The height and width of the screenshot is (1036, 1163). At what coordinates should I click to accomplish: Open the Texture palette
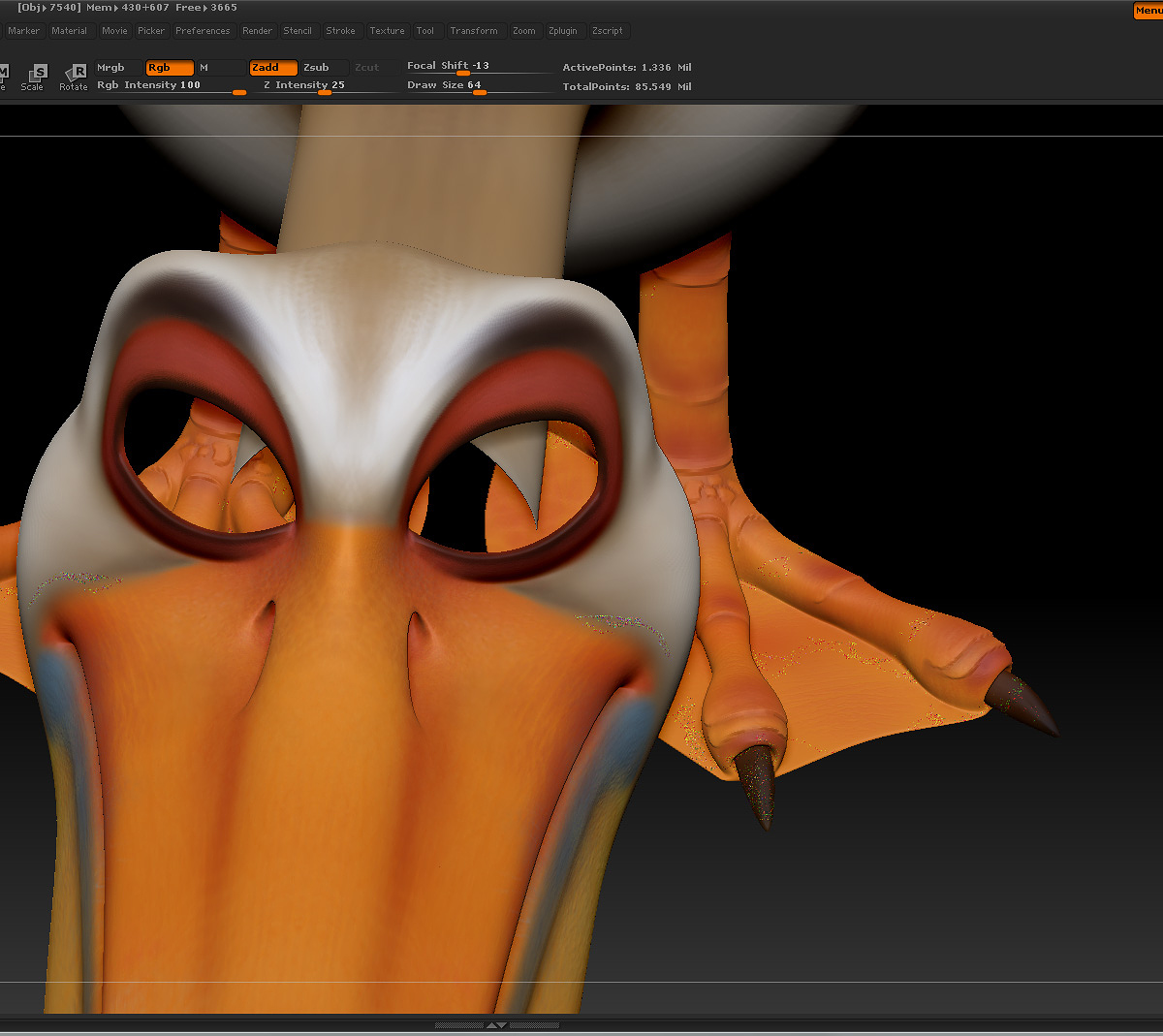pos(387,30)
